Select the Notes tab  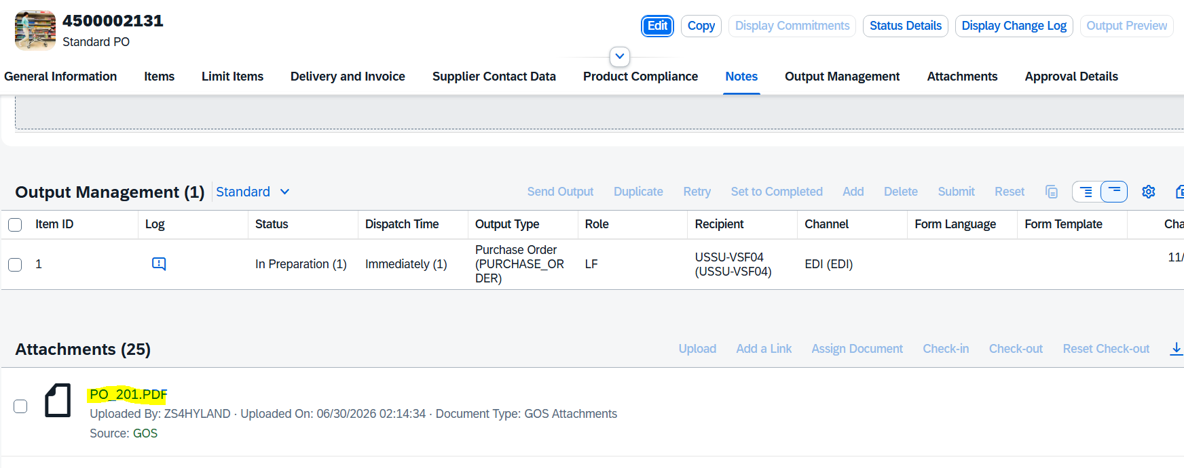pyautogui.click(x=742, y=76)
